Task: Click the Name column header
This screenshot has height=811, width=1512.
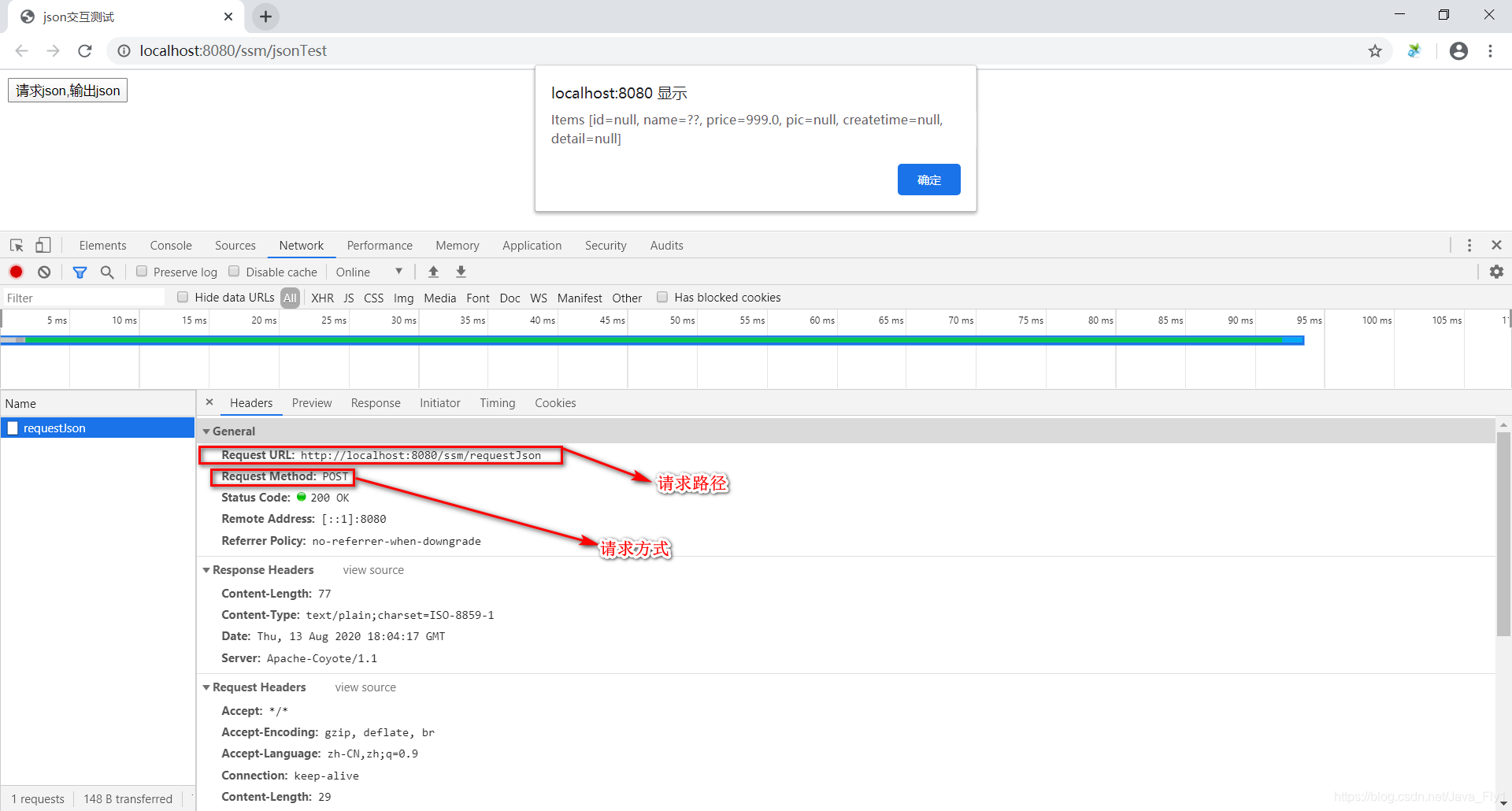Action: point(98,403)
